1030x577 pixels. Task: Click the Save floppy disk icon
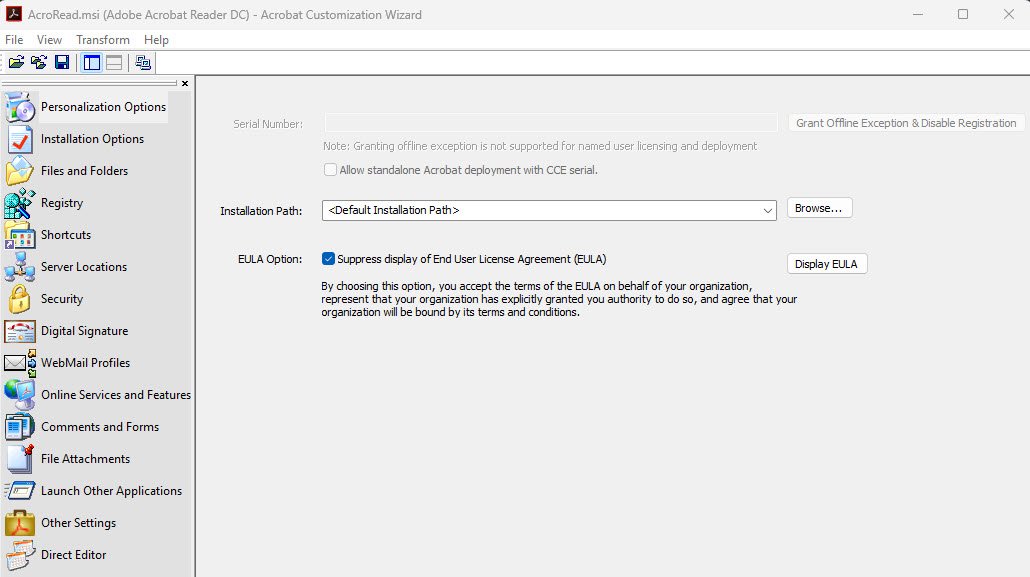click(62, 62)
